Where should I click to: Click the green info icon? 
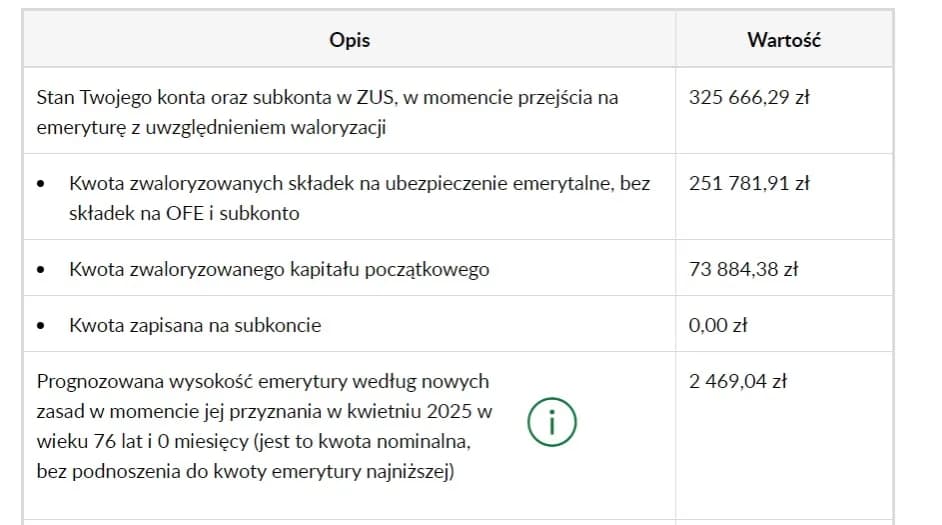551,423
